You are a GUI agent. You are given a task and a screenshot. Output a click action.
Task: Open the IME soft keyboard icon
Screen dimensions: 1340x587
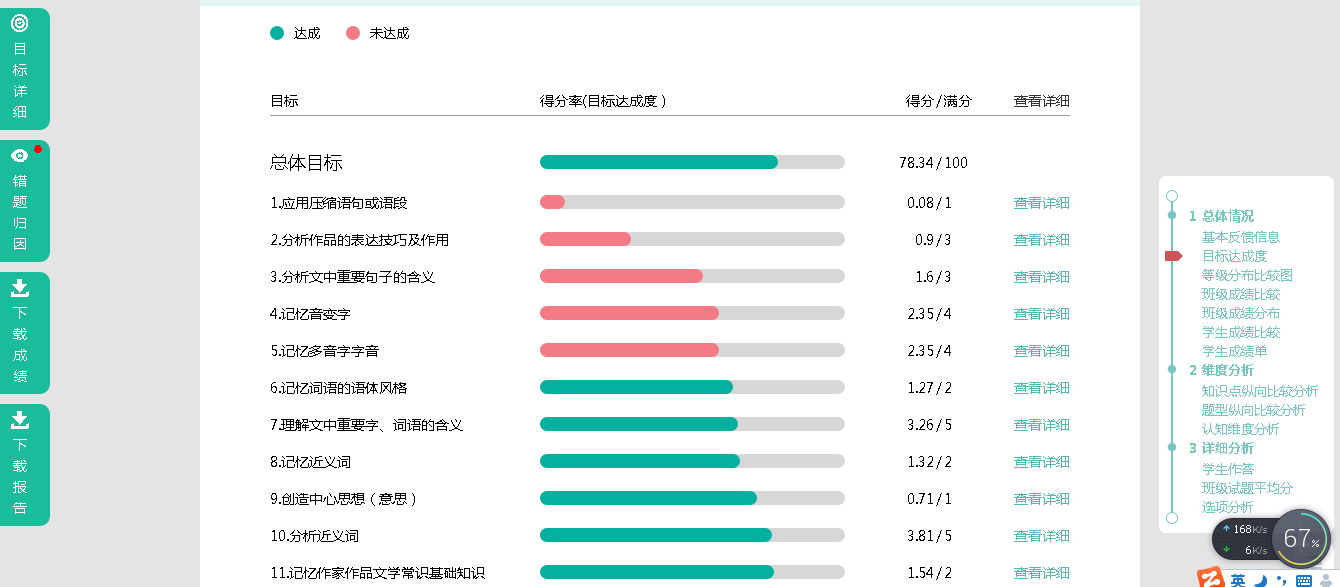(1303, 580)
